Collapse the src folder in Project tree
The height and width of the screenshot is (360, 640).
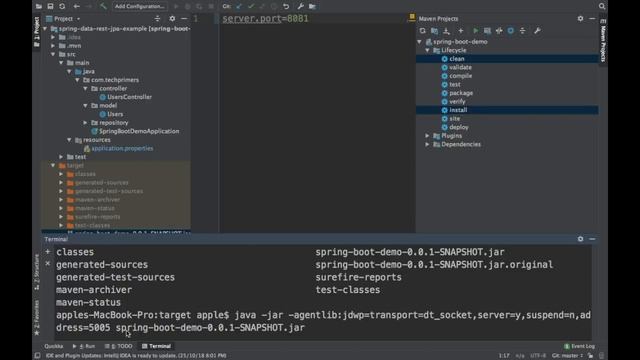click(x=53, y=54)
